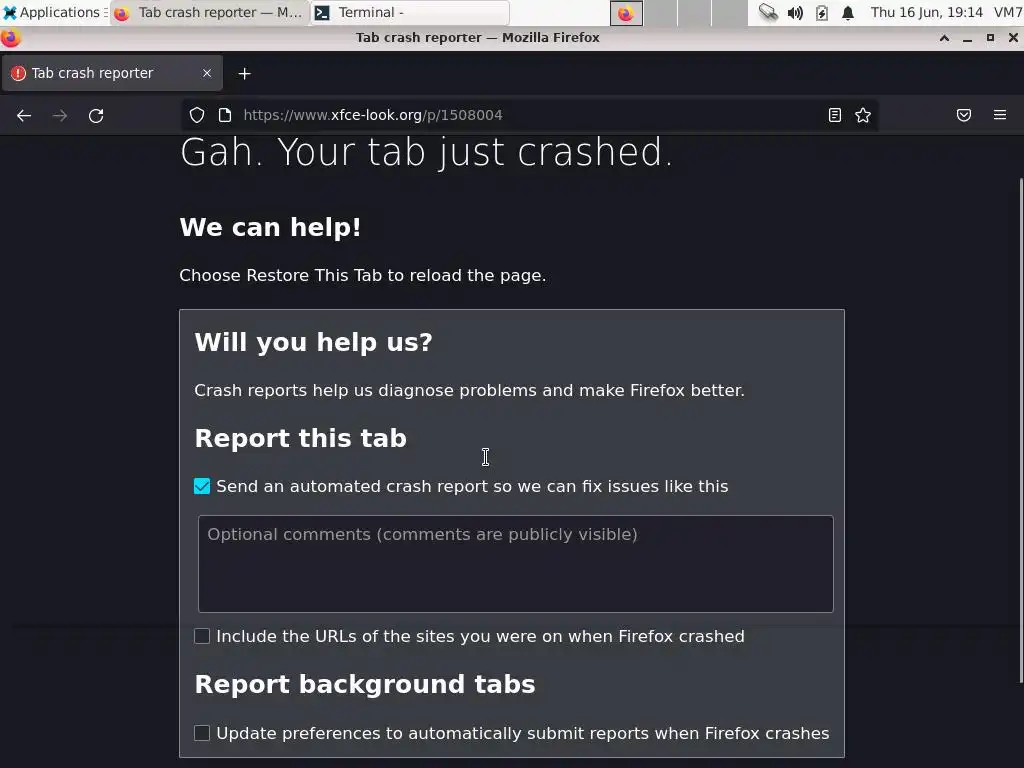Save page to Pocket

point(964,116)
